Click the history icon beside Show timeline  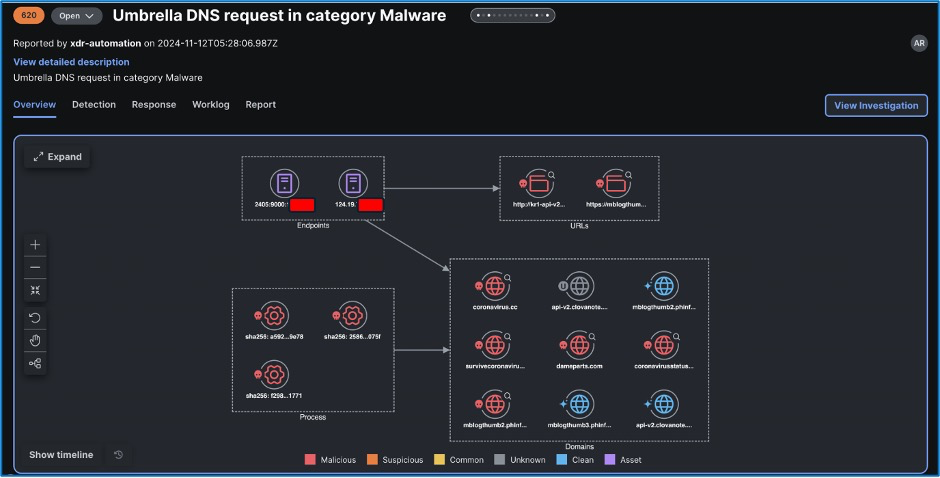[x=118, y=455]
